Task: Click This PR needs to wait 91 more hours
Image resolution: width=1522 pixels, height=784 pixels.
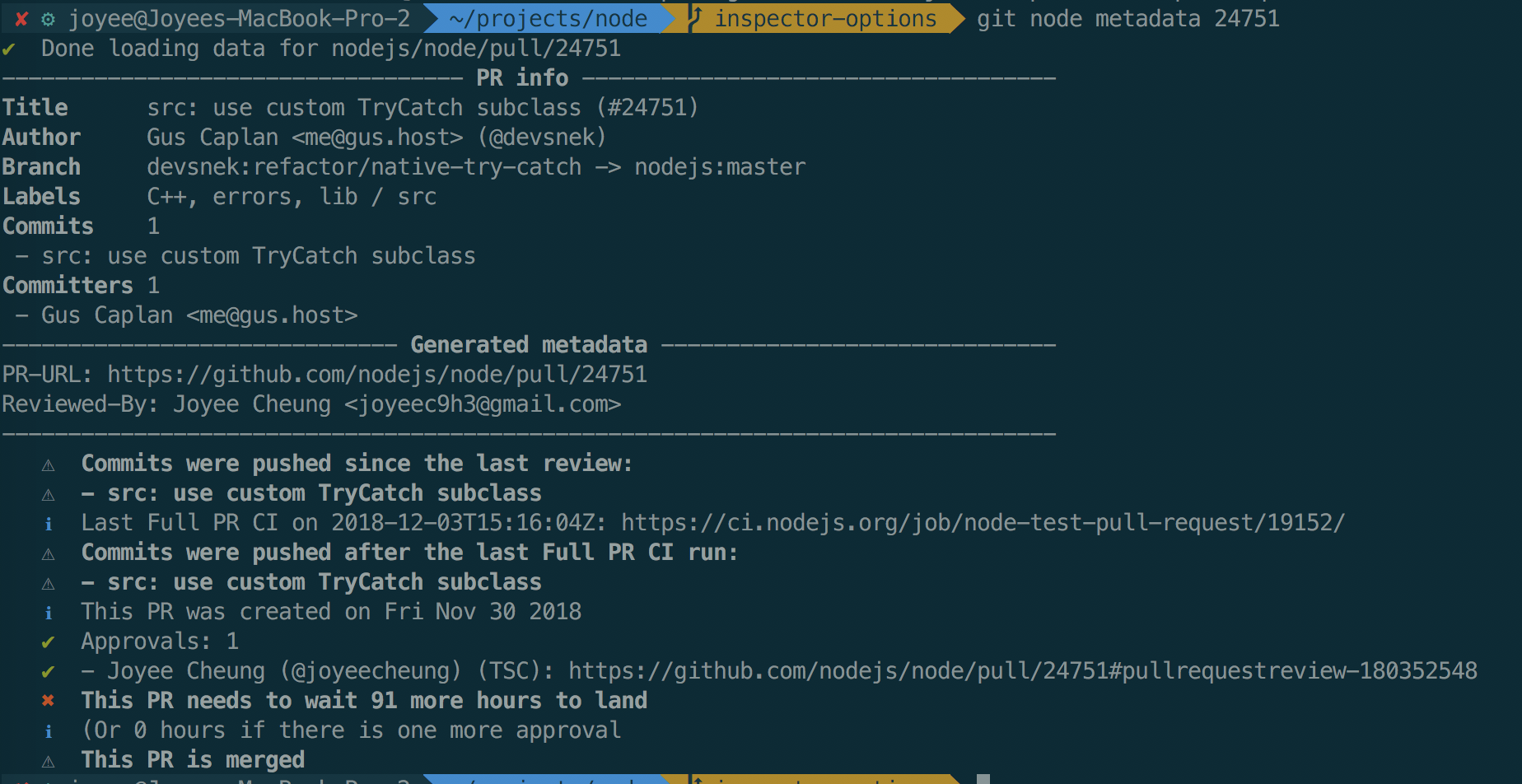Action: [364, 700]
